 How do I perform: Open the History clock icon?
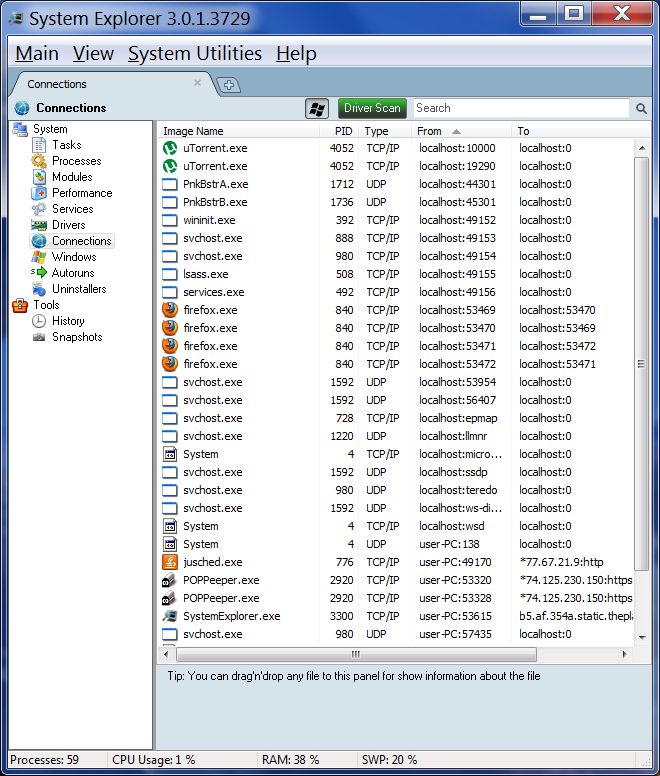coord(39,321)
